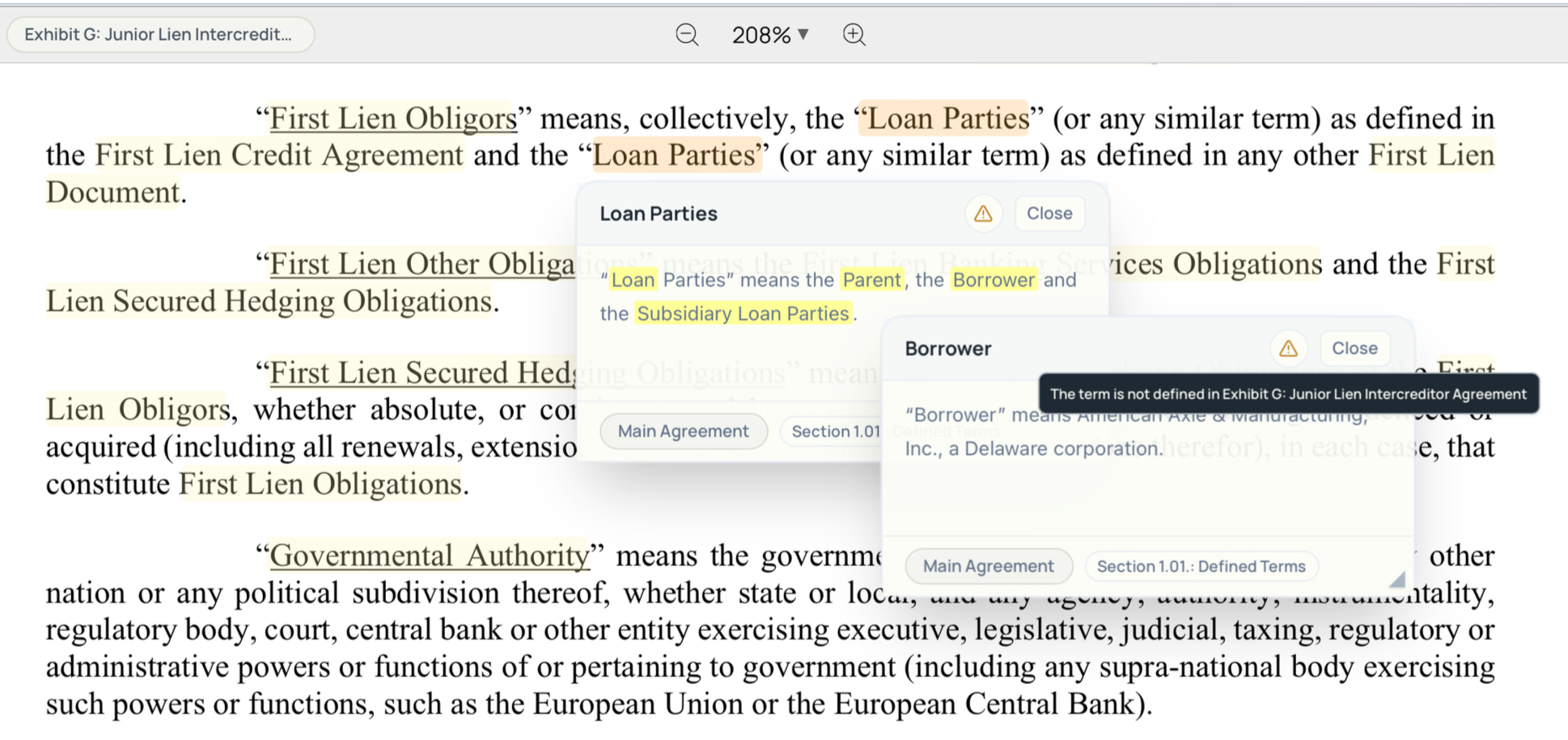Click the zoom in magnifier icon
Viewport: 1568px width, 740px height.
(x=854, y=35)
